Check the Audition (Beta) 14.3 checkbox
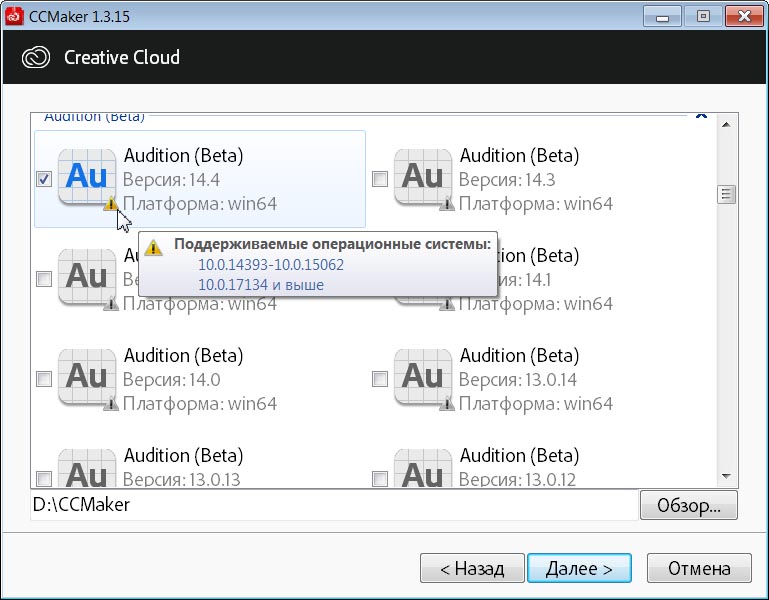769x600 pixels. (x=380, y=179)
